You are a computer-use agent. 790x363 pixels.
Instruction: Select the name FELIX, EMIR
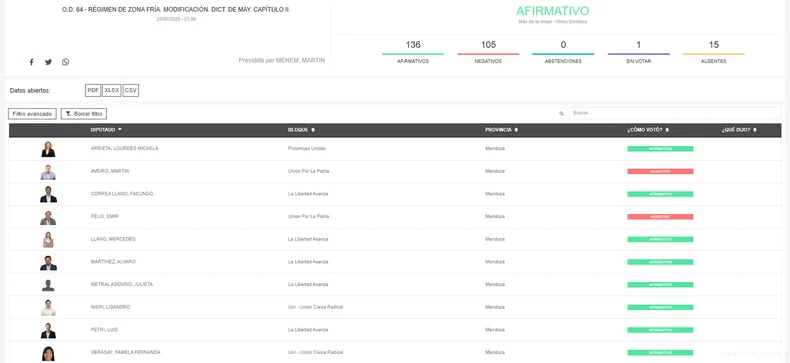(104, 217)
